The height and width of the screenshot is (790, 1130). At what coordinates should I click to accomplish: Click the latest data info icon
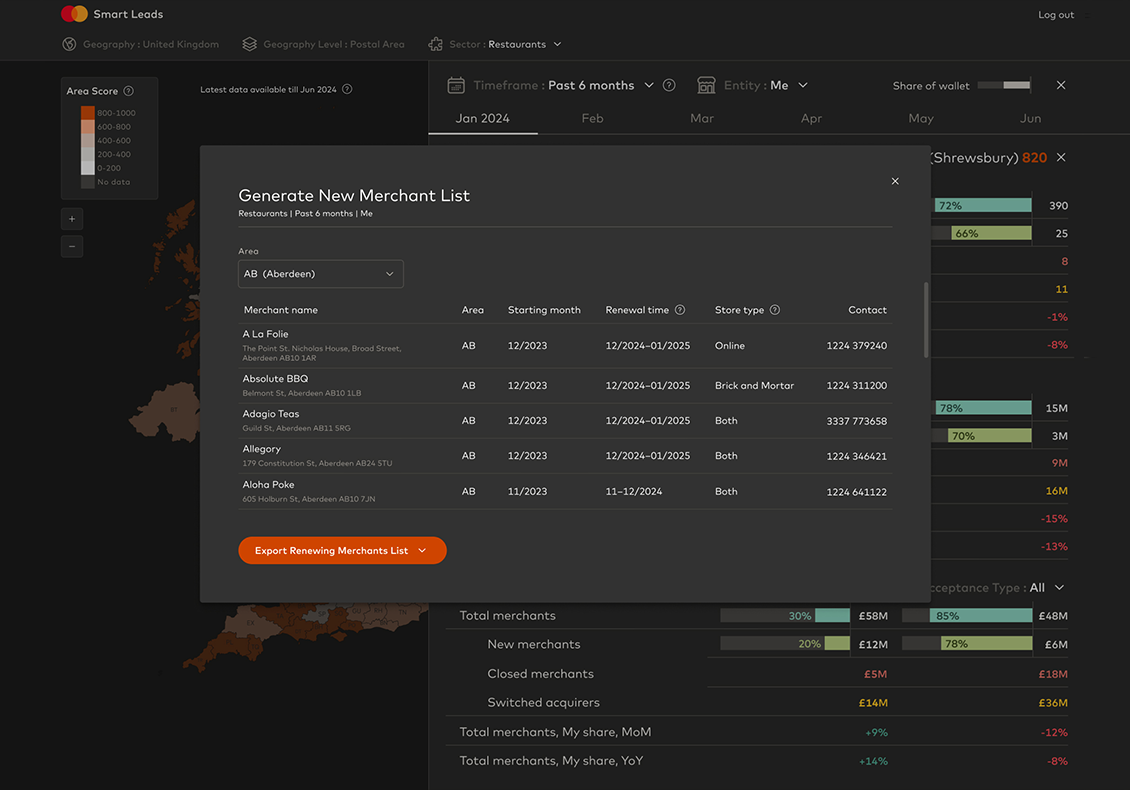[x=347, y=89]
